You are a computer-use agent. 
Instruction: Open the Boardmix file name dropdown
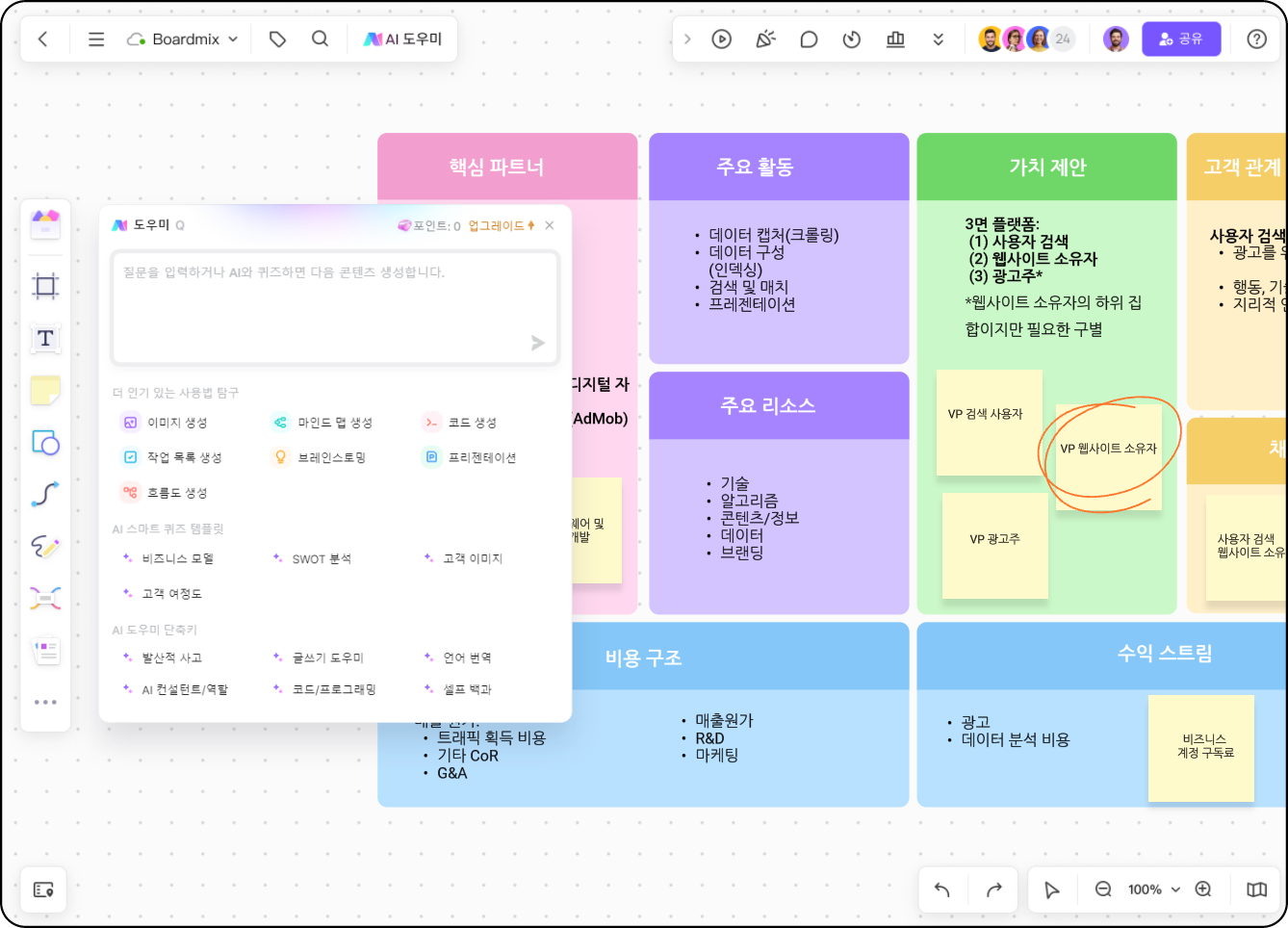tap(183, 39)
